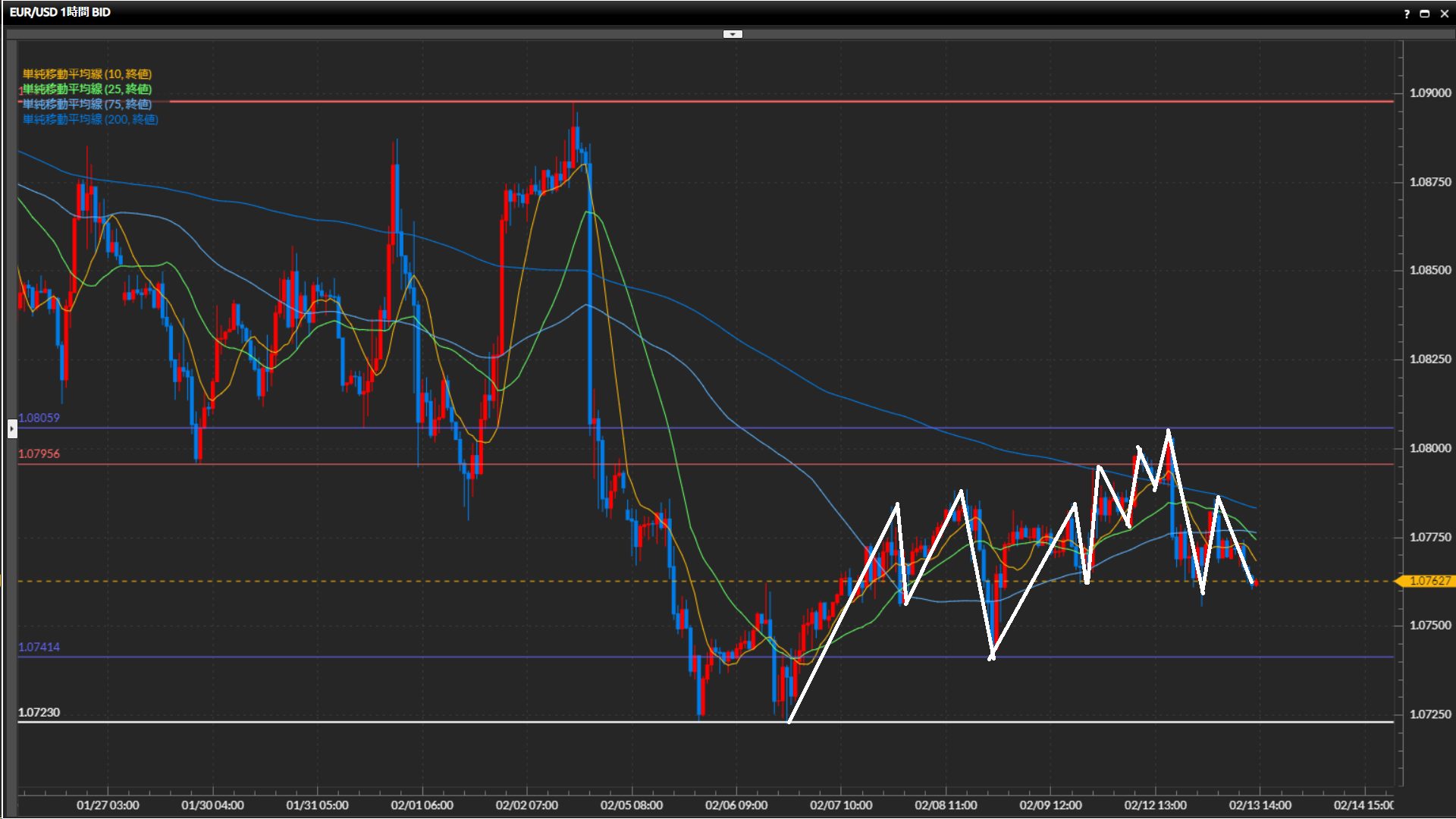Viewport: 1456px width, 819px height.
Task: Expand the collapsed toolbar arrow at top
Action: (733, 34)
